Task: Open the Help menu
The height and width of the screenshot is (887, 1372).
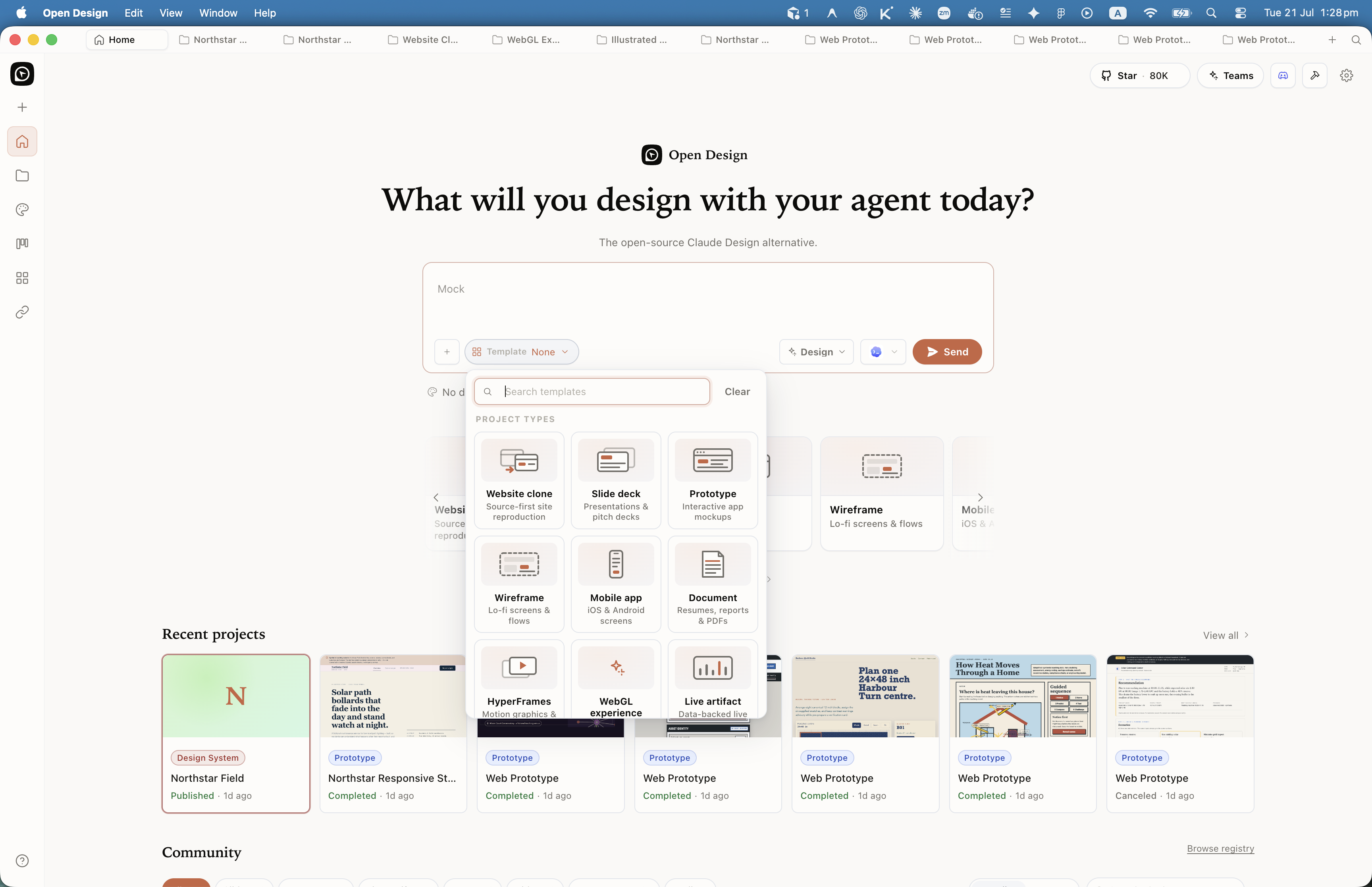Action: [x=265, y=13]
